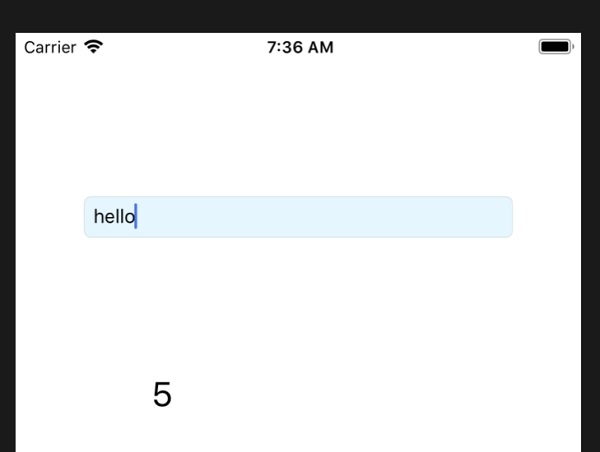The image size is (600, 452).
Task: Click blank white area left of number 5
Action: click(x=80, y=395)
